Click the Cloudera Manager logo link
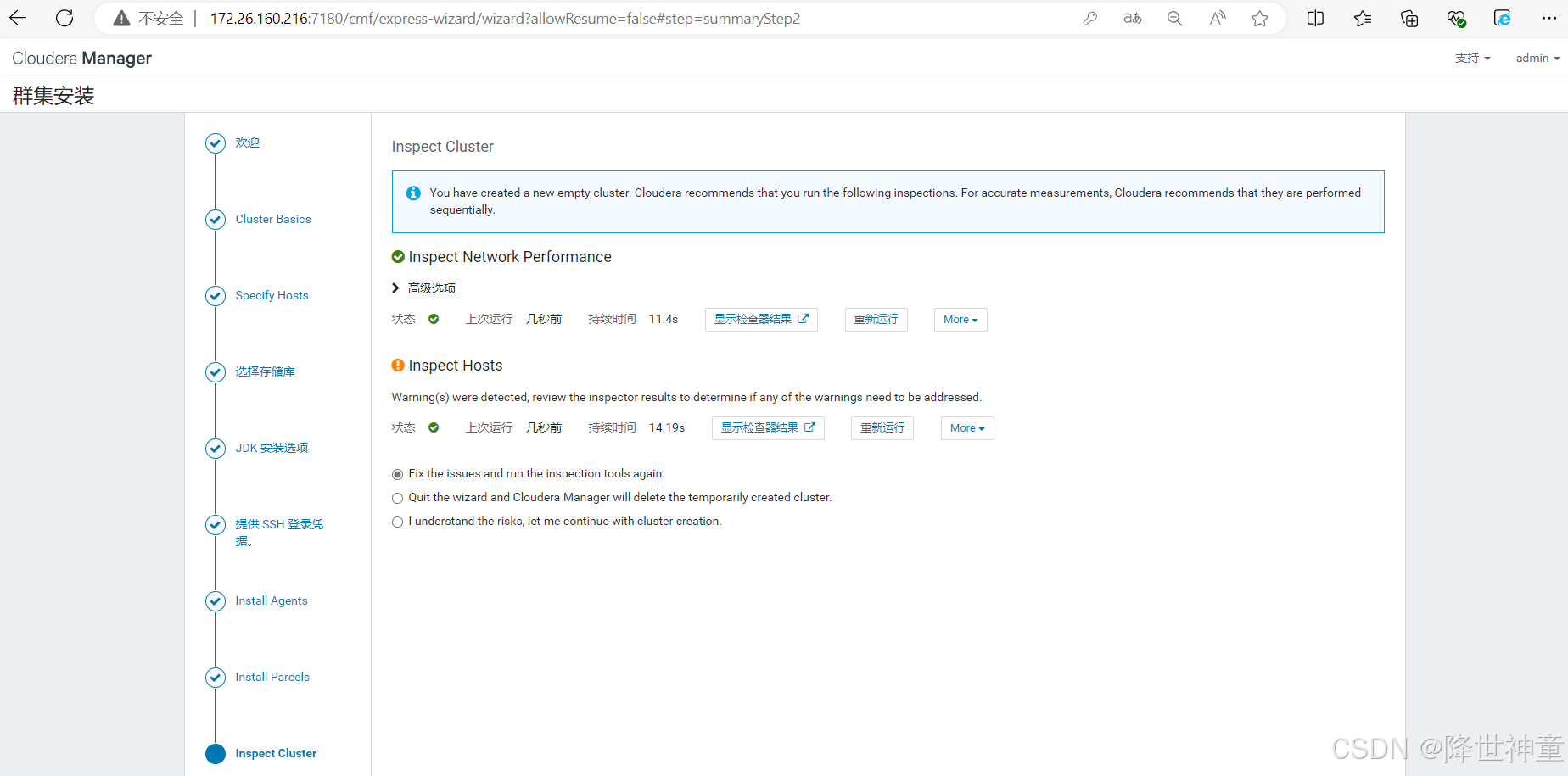The image size is (1568, 776). point(81,58)
